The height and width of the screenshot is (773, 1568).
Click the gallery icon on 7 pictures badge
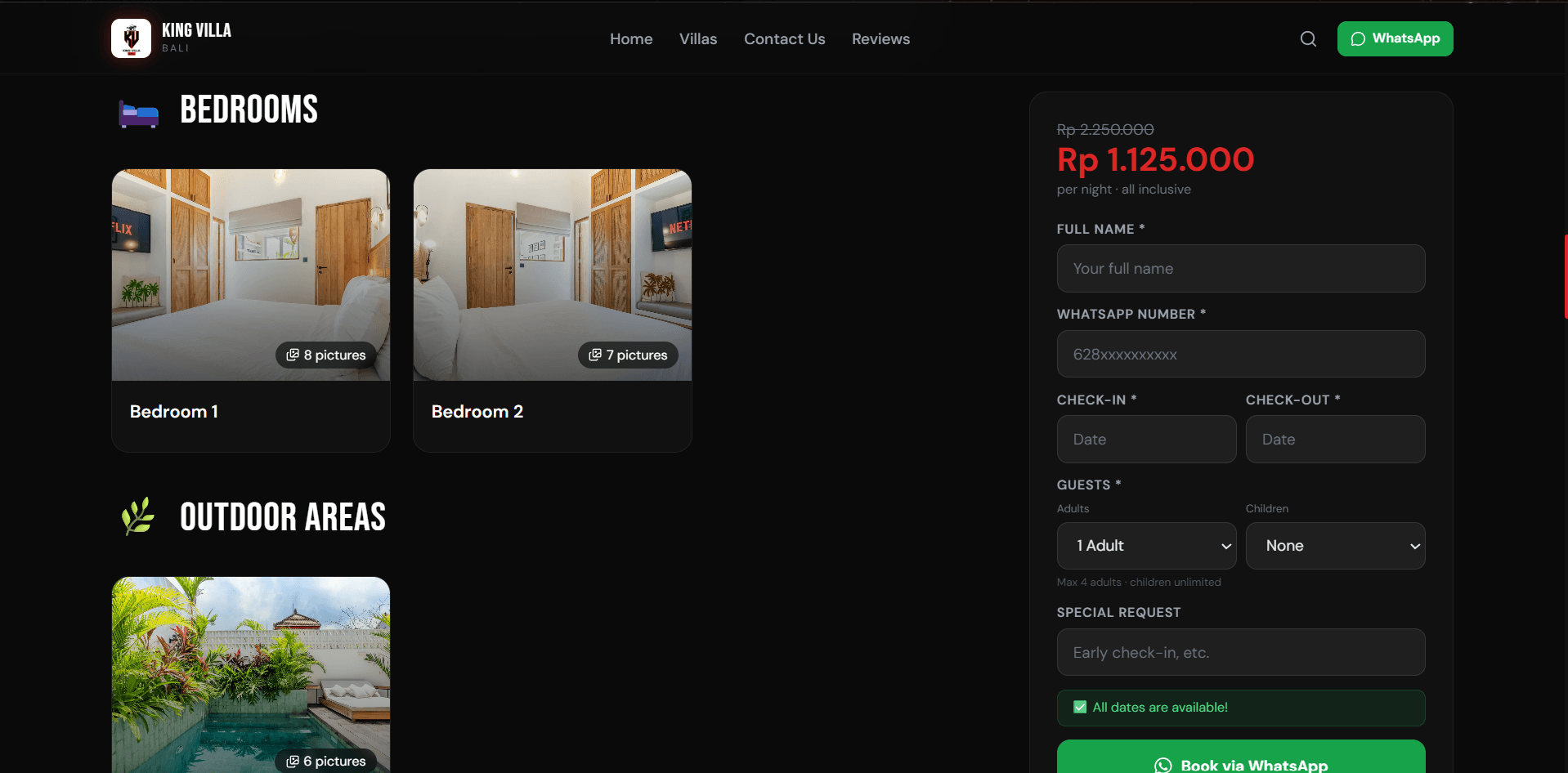point(595,355)
